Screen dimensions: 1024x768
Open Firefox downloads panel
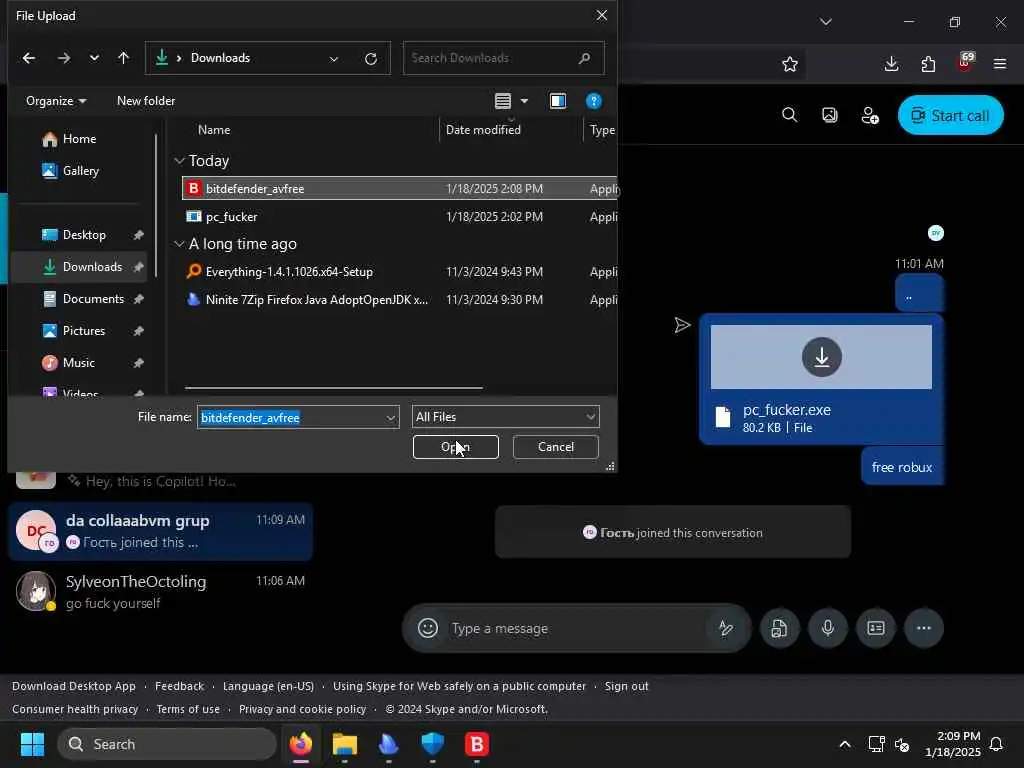(x=891, y=64)
